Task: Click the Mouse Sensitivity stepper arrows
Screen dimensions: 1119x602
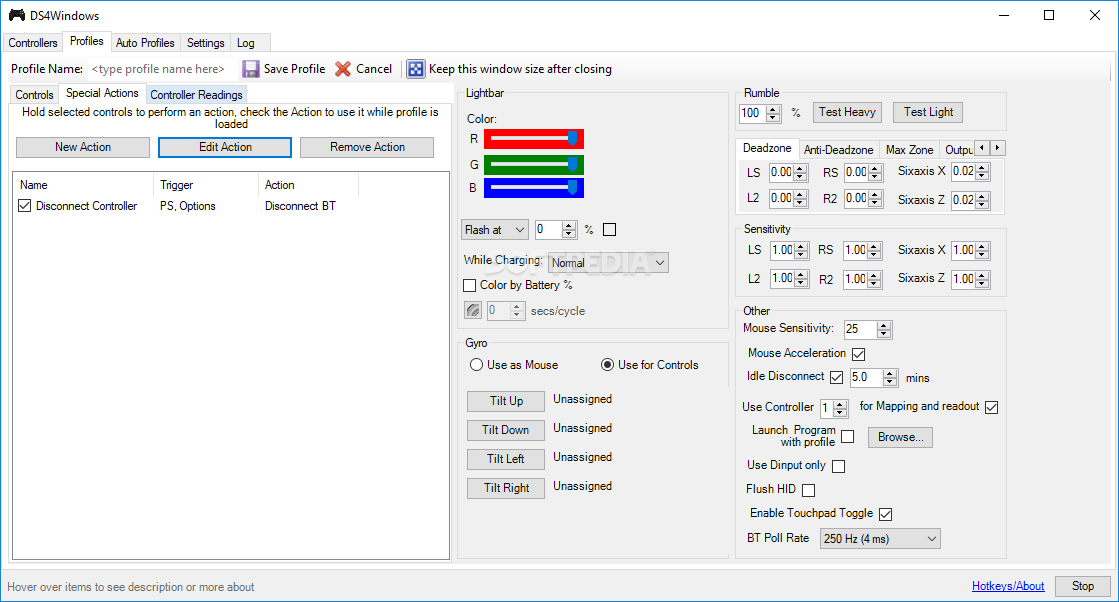Action: click(x=884, y=330)
